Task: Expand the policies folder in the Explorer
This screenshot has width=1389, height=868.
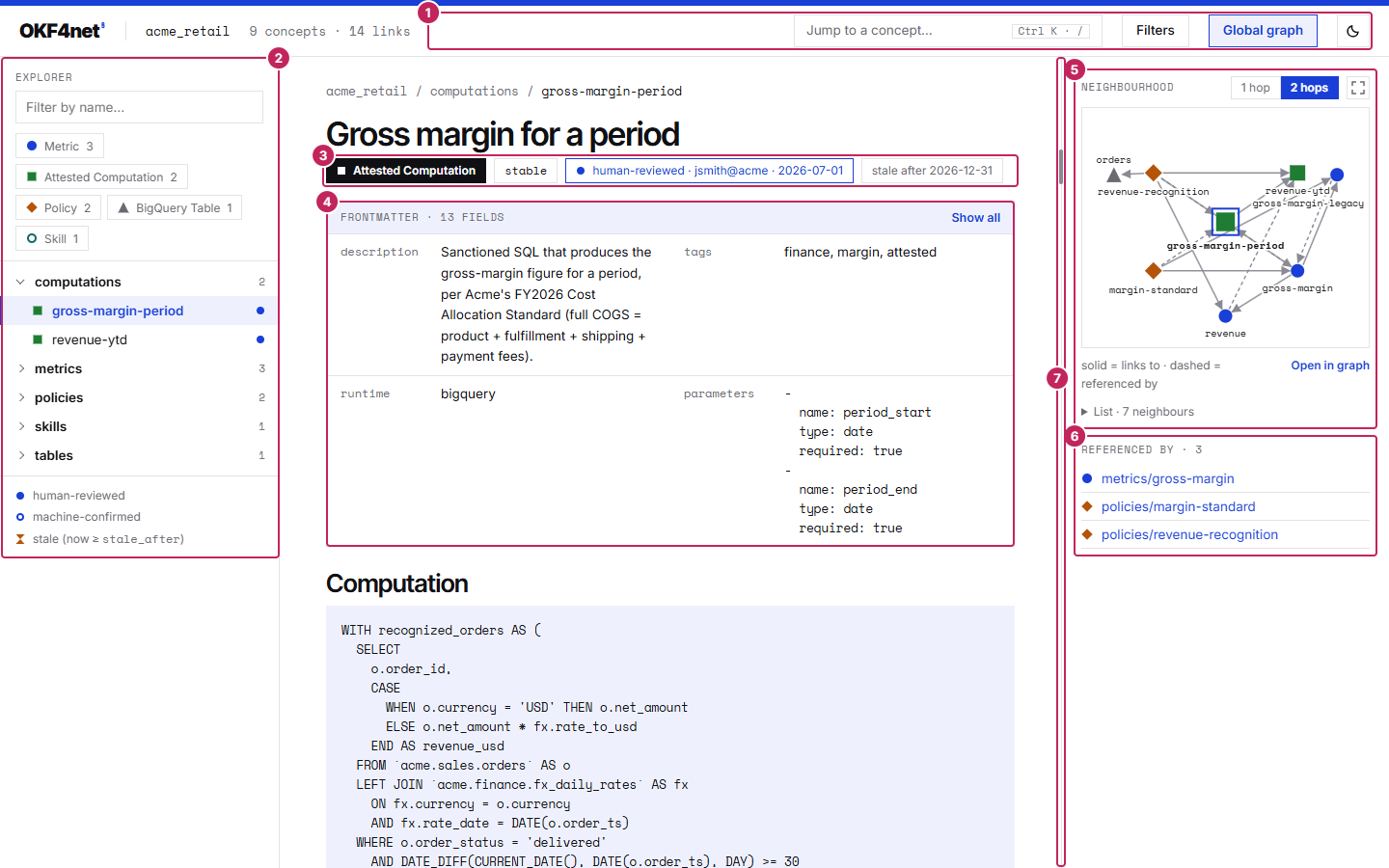Action: [x=139, y=397]
